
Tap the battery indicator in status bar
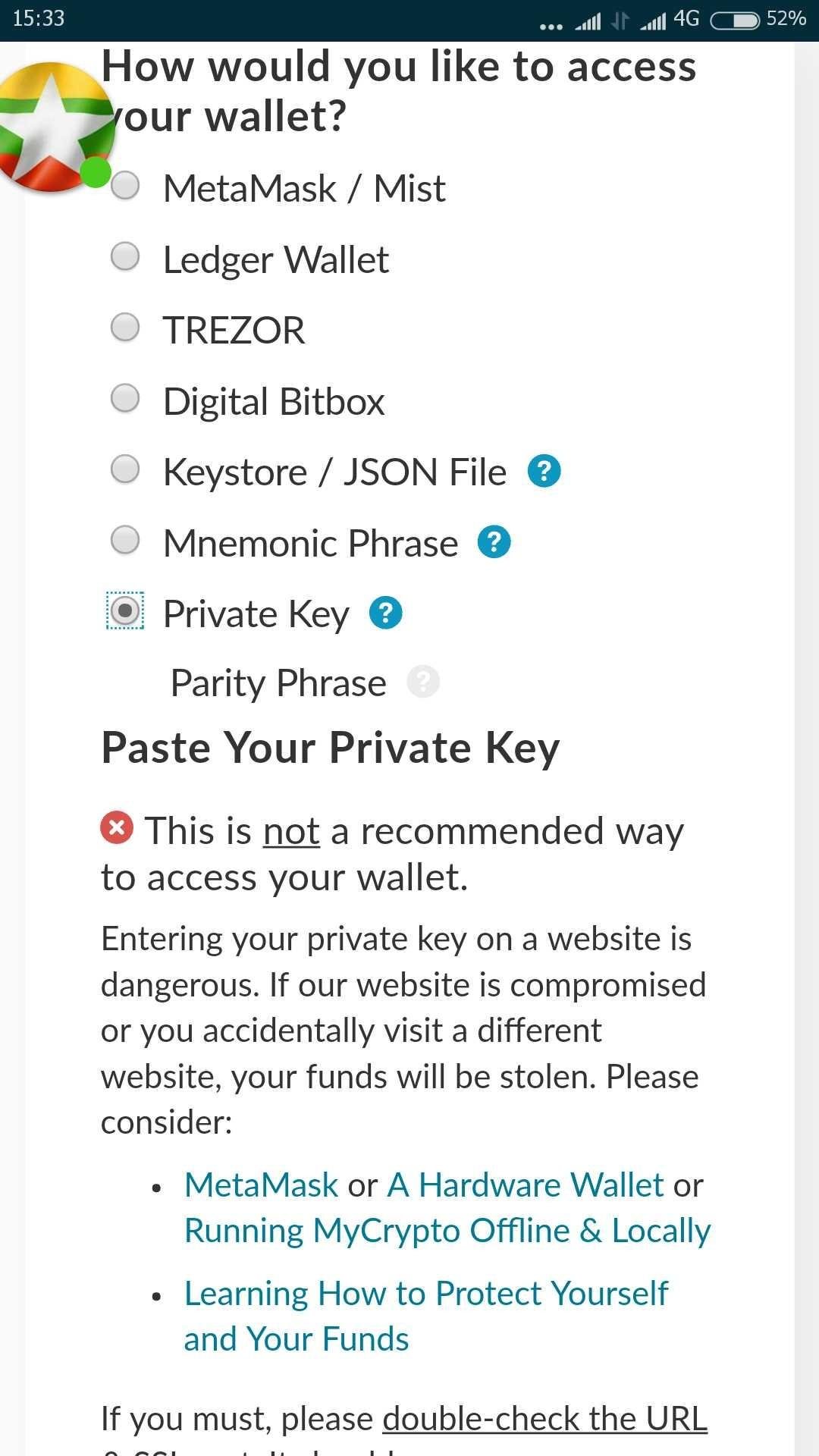point(735,20)
